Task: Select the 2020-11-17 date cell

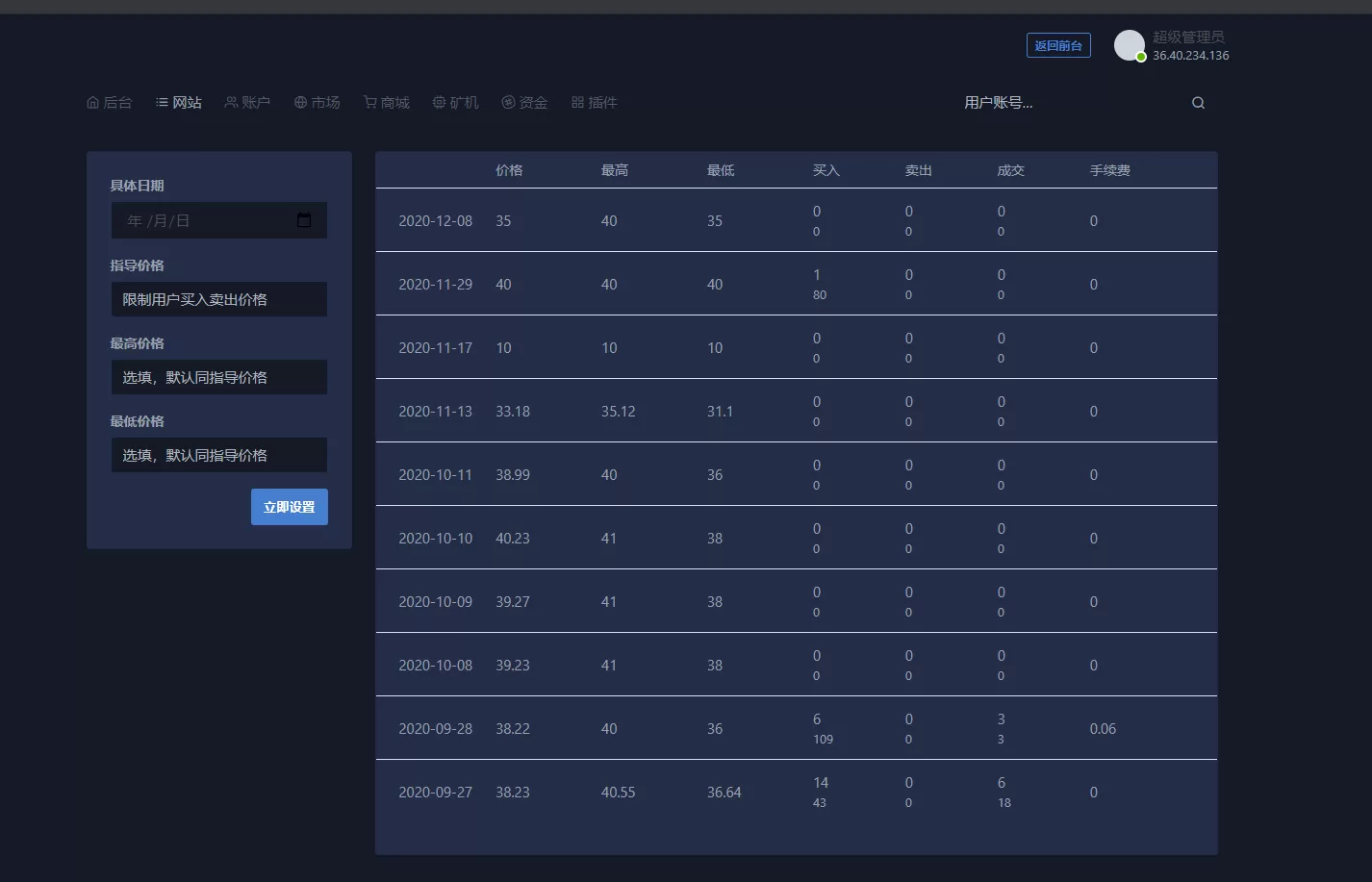Action: click(x=436, y=348)
